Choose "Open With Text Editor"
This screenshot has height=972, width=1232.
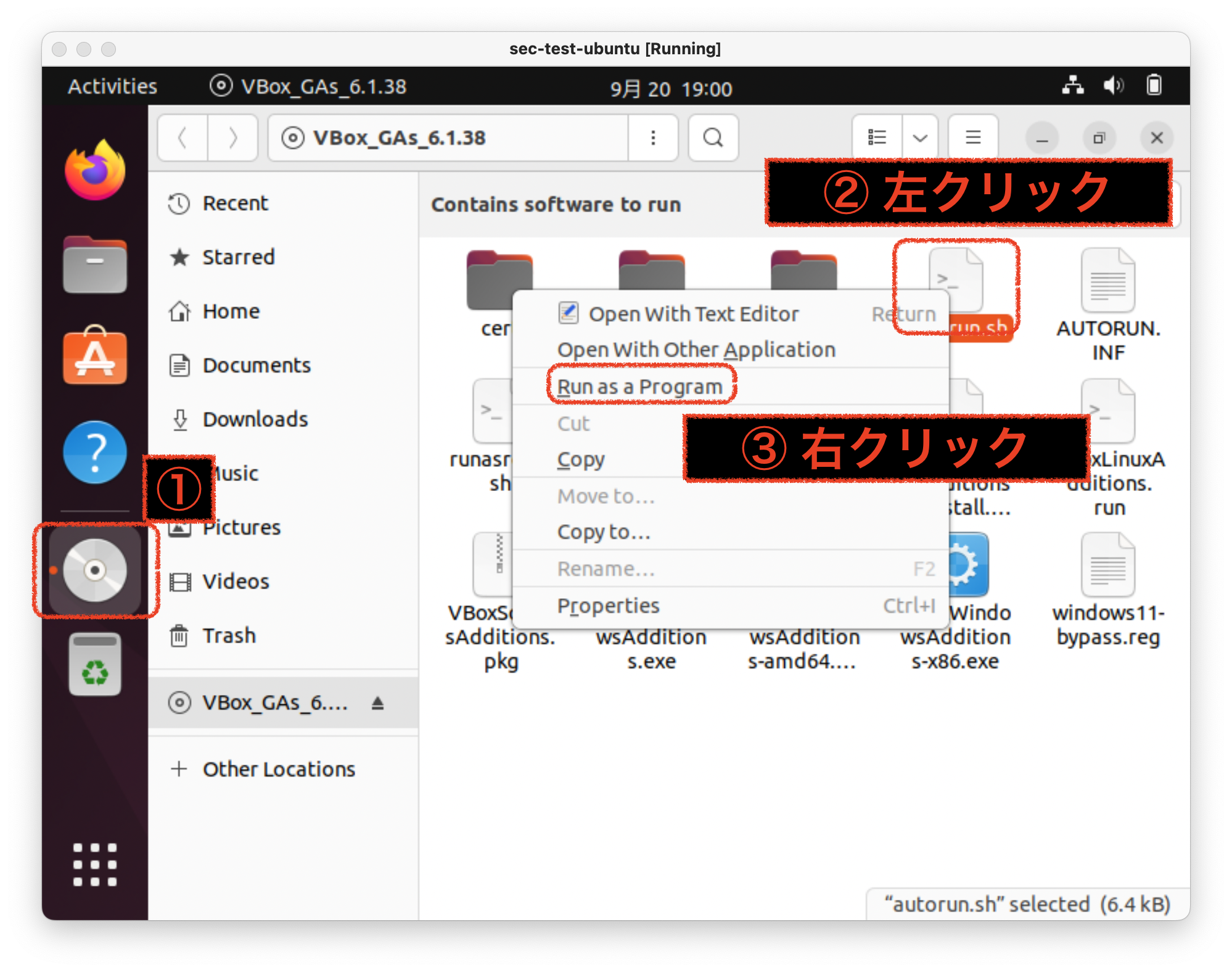(694, 313)
